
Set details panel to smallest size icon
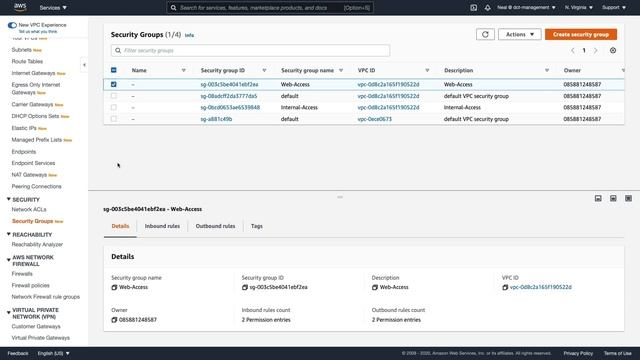(598, 198)
